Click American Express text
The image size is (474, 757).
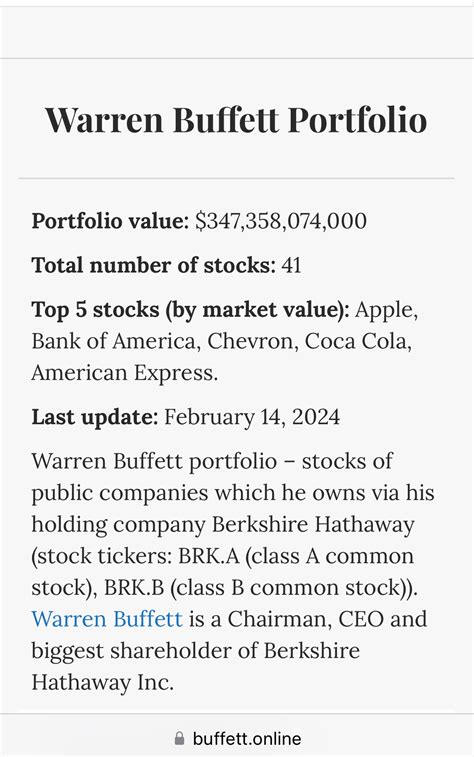(125, 373)
